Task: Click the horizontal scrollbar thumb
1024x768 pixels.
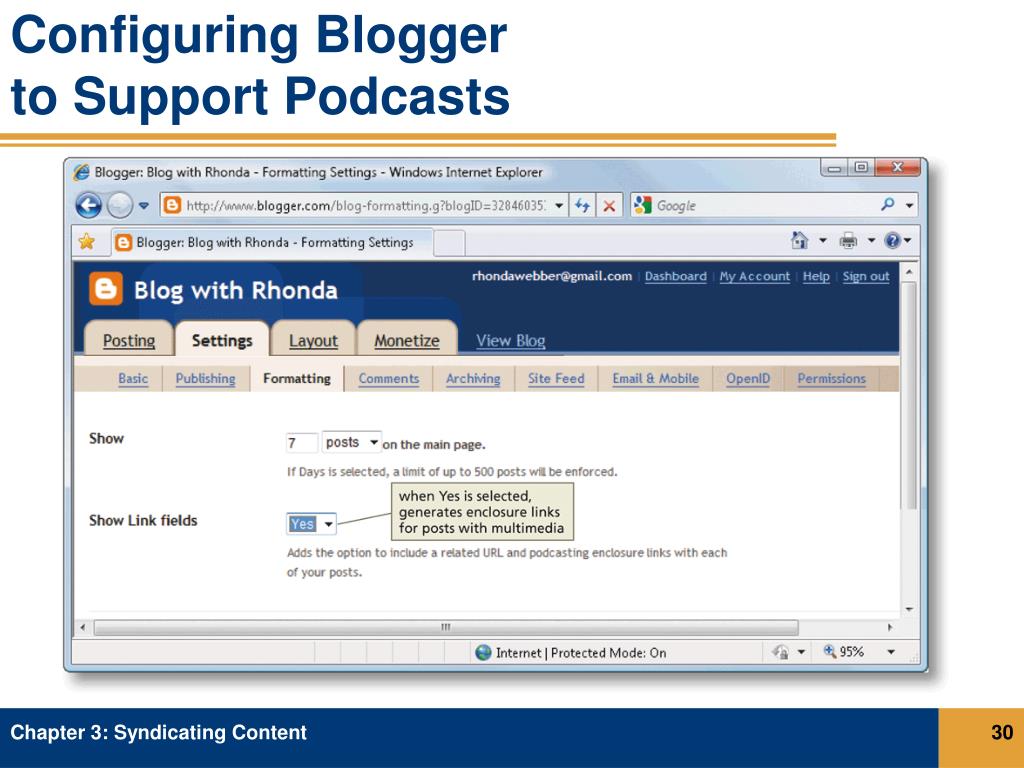Action: tap(446, 628)
